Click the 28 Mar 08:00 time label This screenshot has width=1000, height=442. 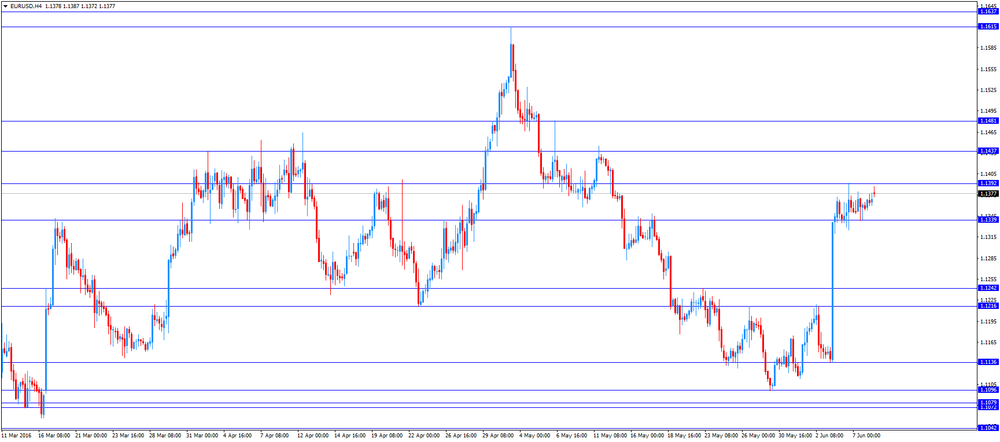coord(165,437)
